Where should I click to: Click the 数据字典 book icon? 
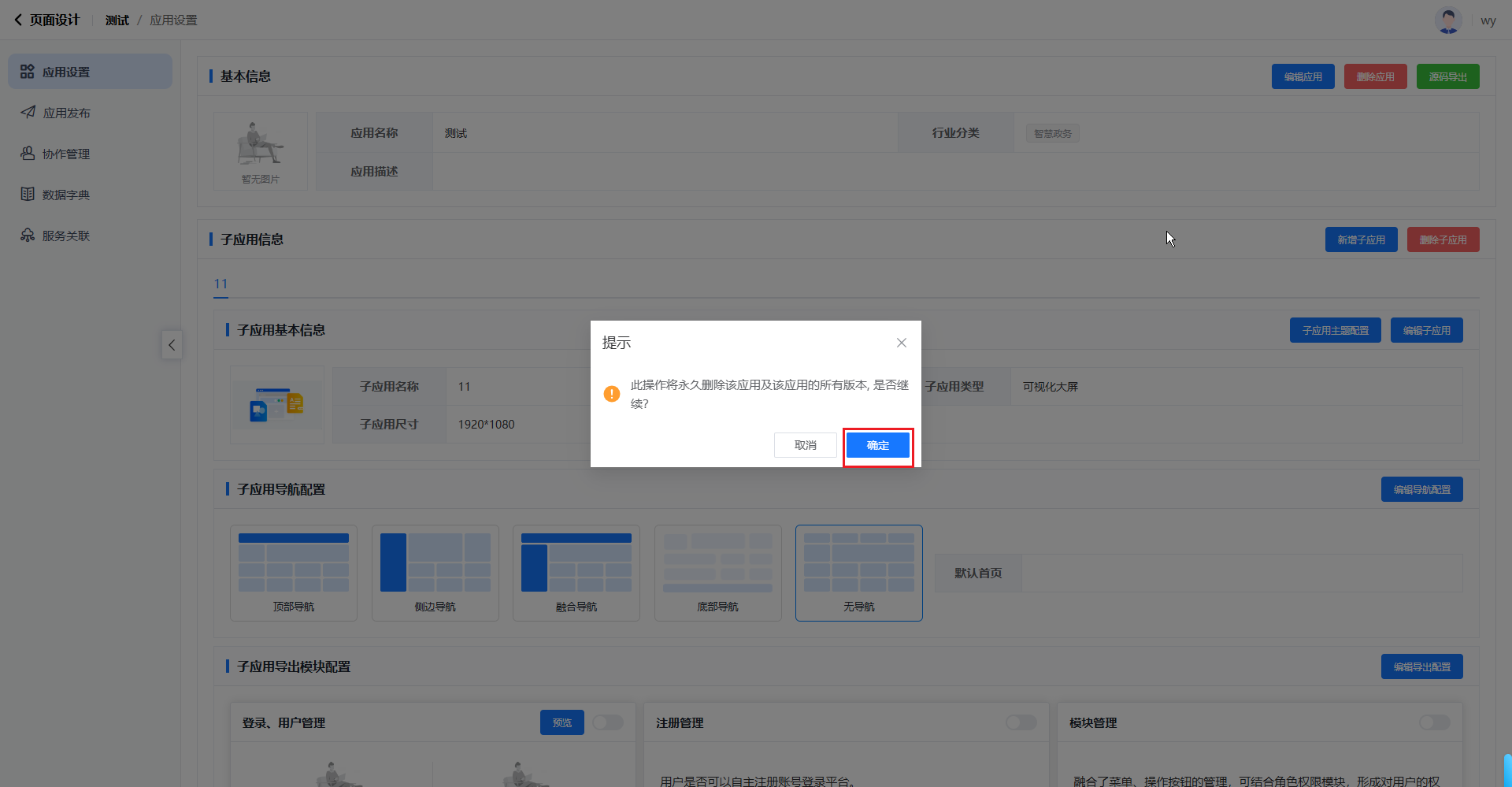[28, 195]
